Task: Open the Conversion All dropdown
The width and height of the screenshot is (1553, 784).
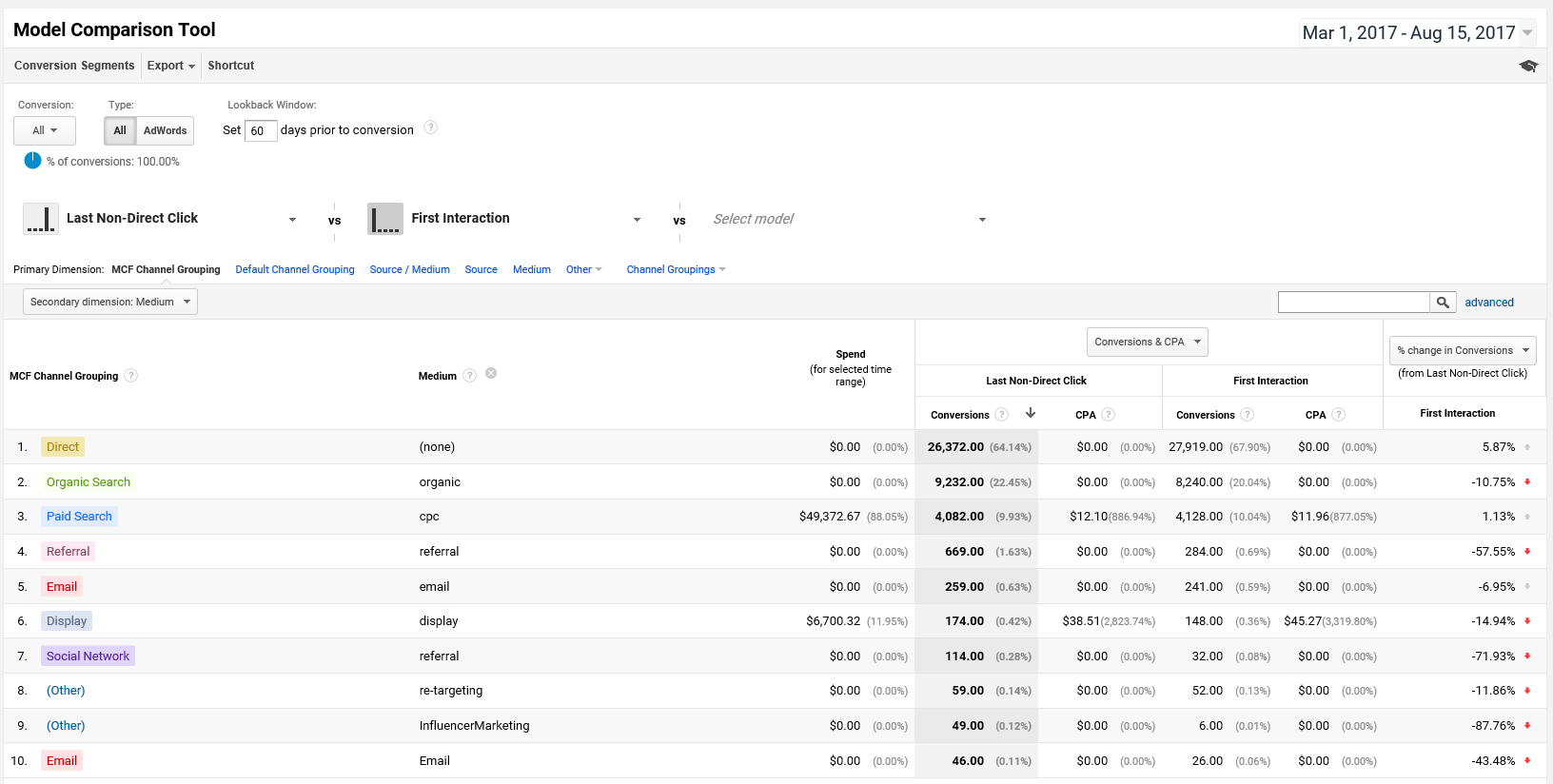Action: (x=45, y=130)
